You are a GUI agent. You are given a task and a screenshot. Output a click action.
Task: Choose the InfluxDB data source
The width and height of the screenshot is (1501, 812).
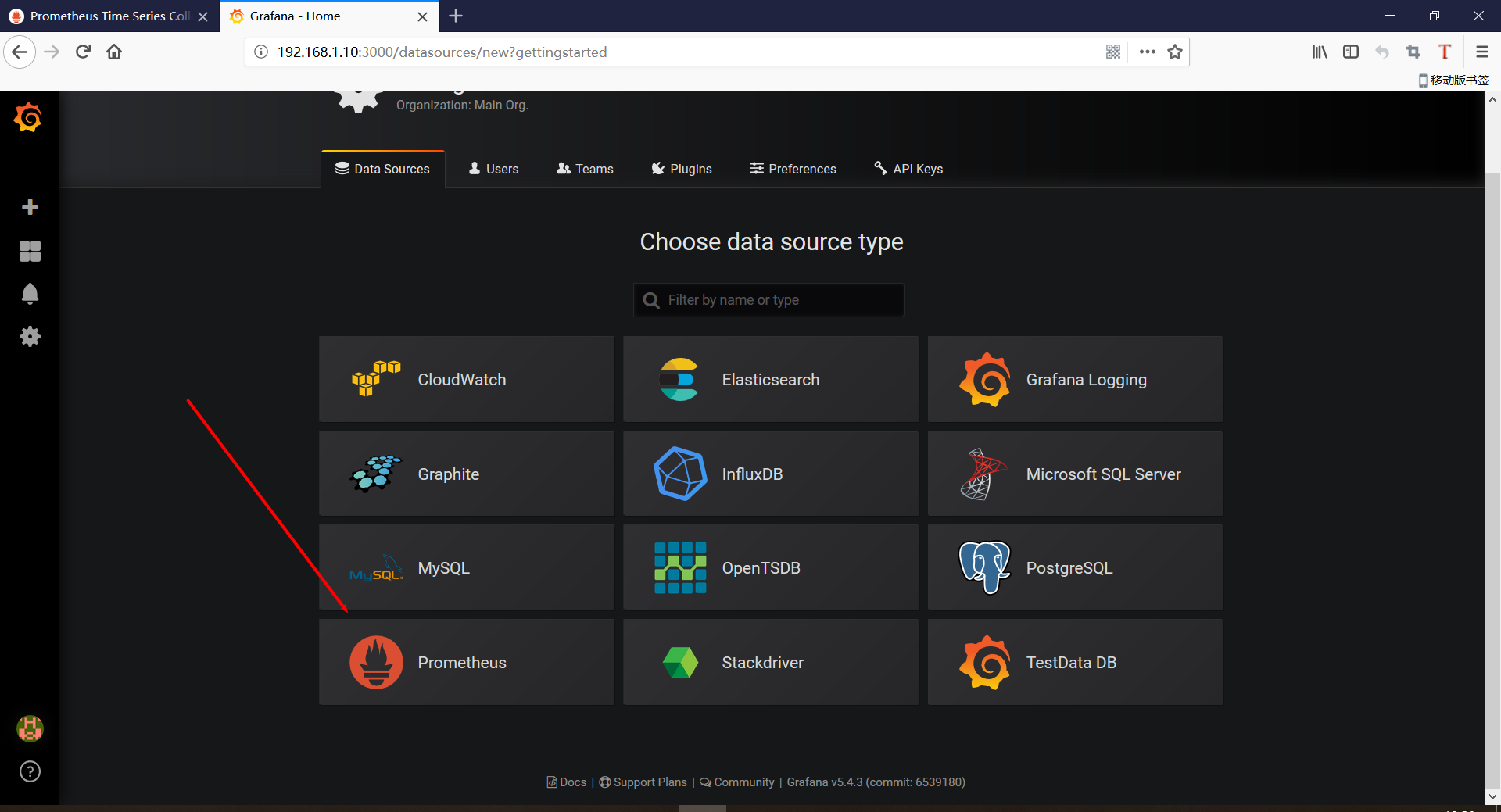[x=770, y=474]
